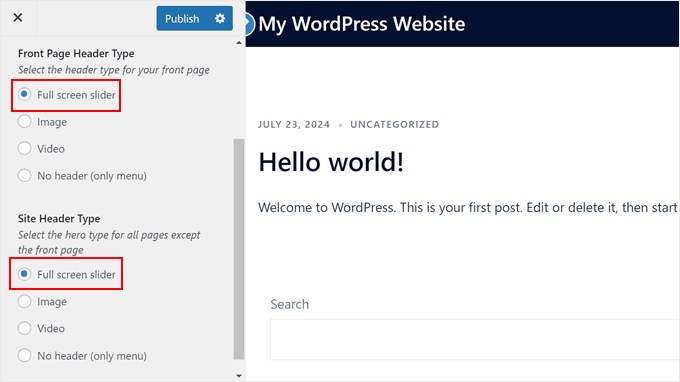Open the UNCATEGORIZED category link
The width and height of the screenshot is (680, 382).
coord(395,124)
